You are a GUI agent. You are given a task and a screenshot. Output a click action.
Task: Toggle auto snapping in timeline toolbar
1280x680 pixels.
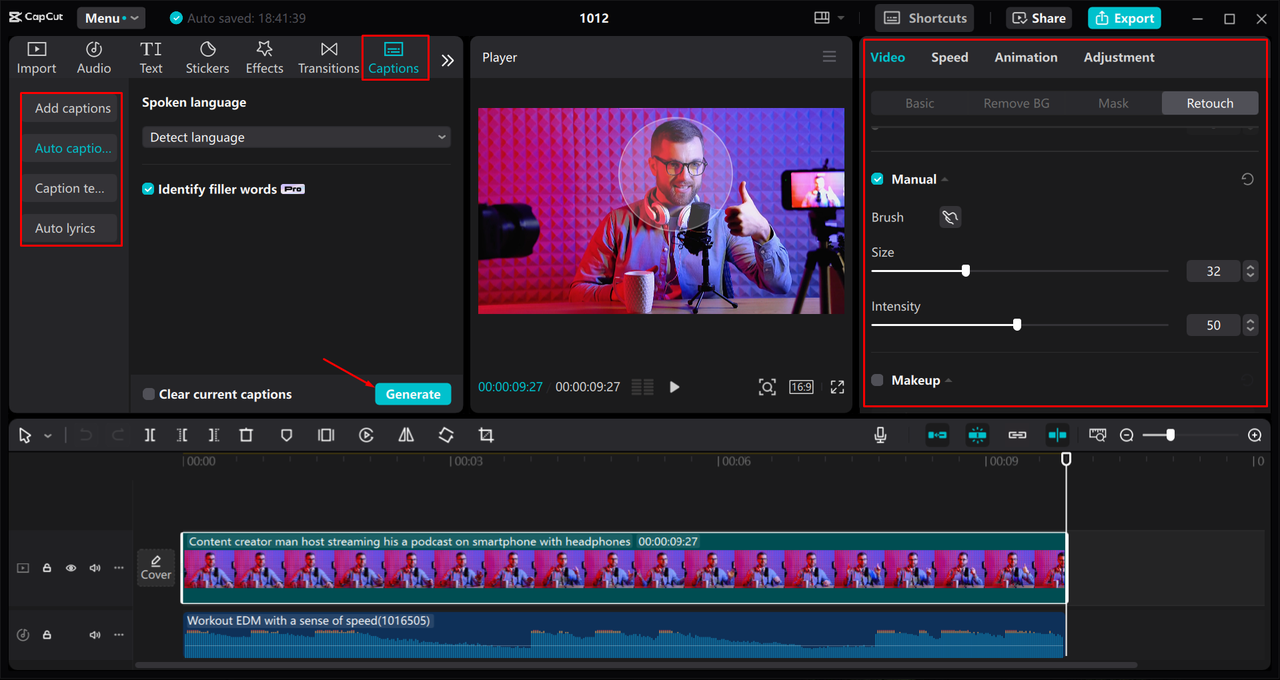point(977,435)
